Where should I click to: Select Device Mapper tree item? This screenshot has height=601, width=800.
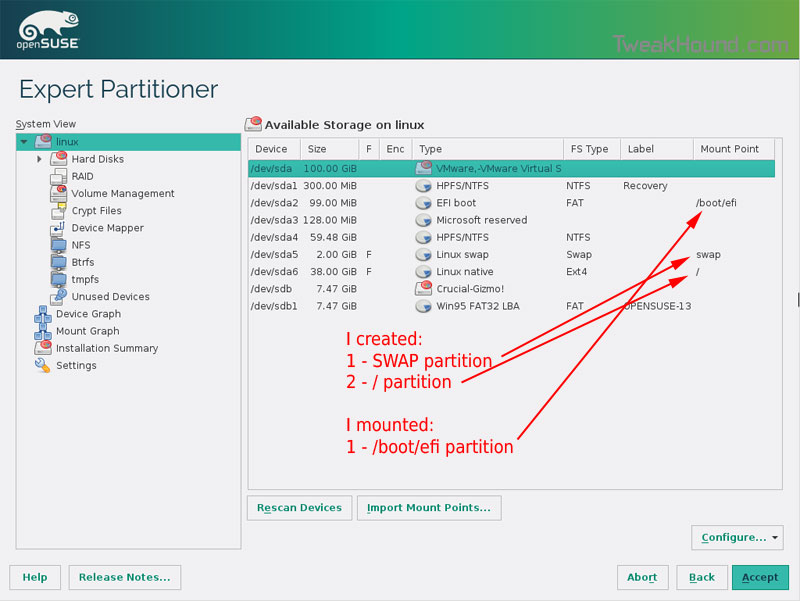pyautogui.click(x=108, y=228)
